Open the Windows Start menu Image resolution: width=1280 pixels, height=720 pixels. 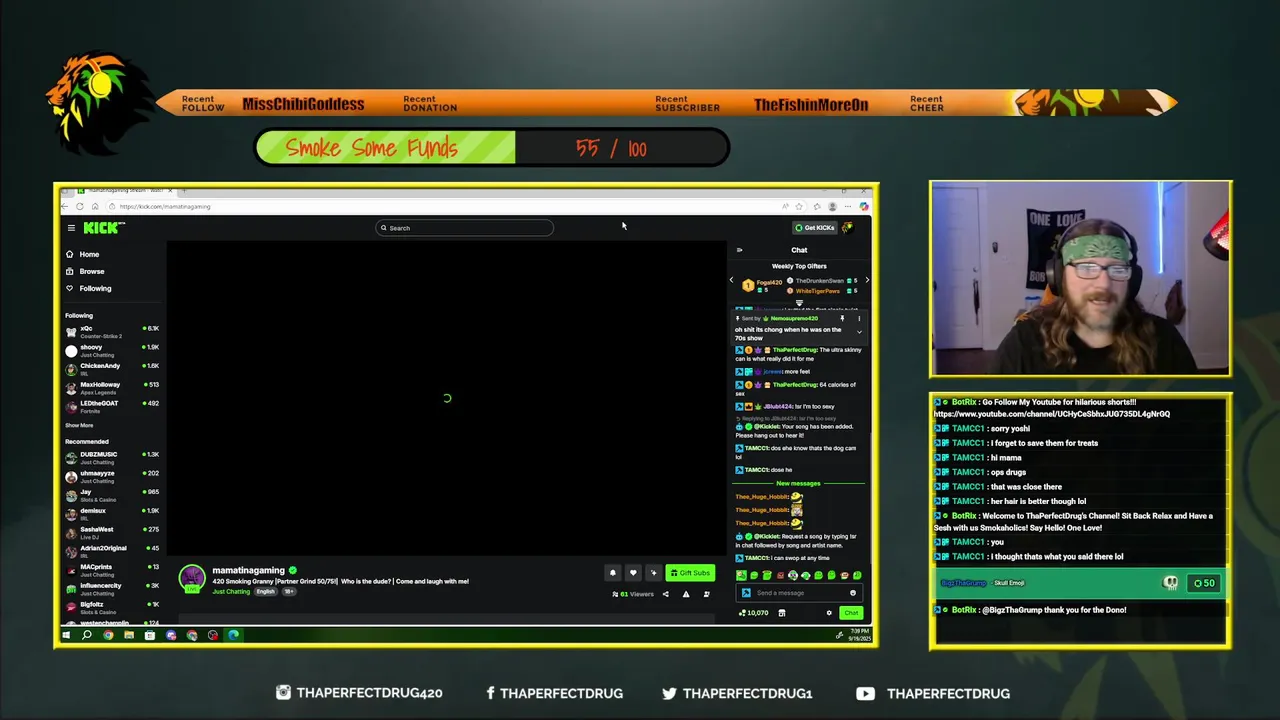pos(66,635)
